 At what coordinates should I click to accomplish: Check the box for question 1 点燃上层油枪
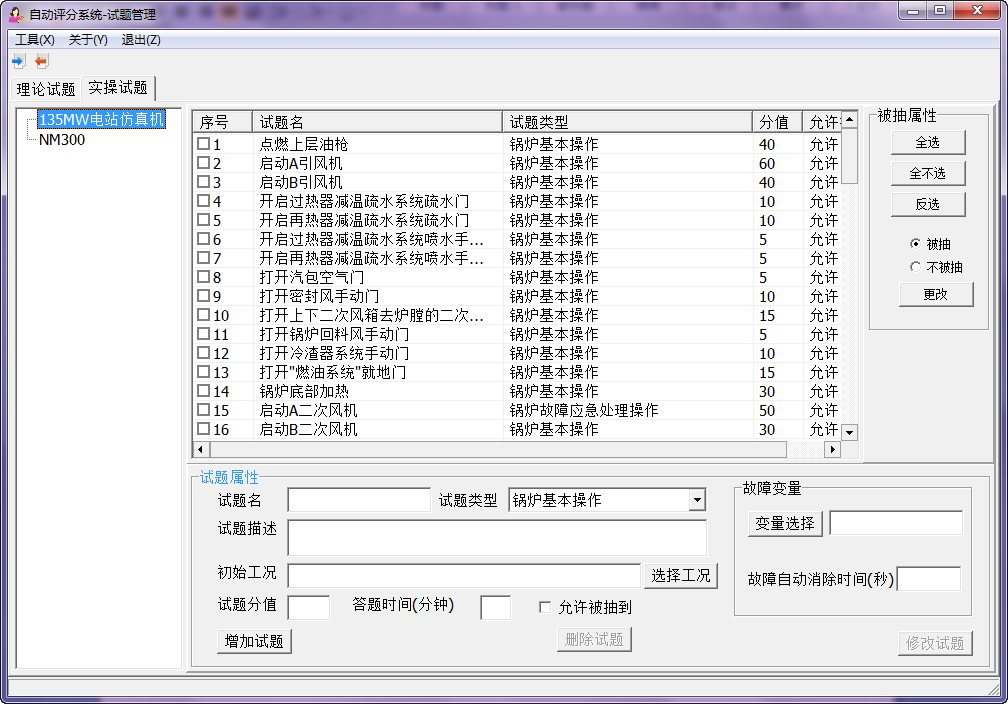click(x=203, y=144)
